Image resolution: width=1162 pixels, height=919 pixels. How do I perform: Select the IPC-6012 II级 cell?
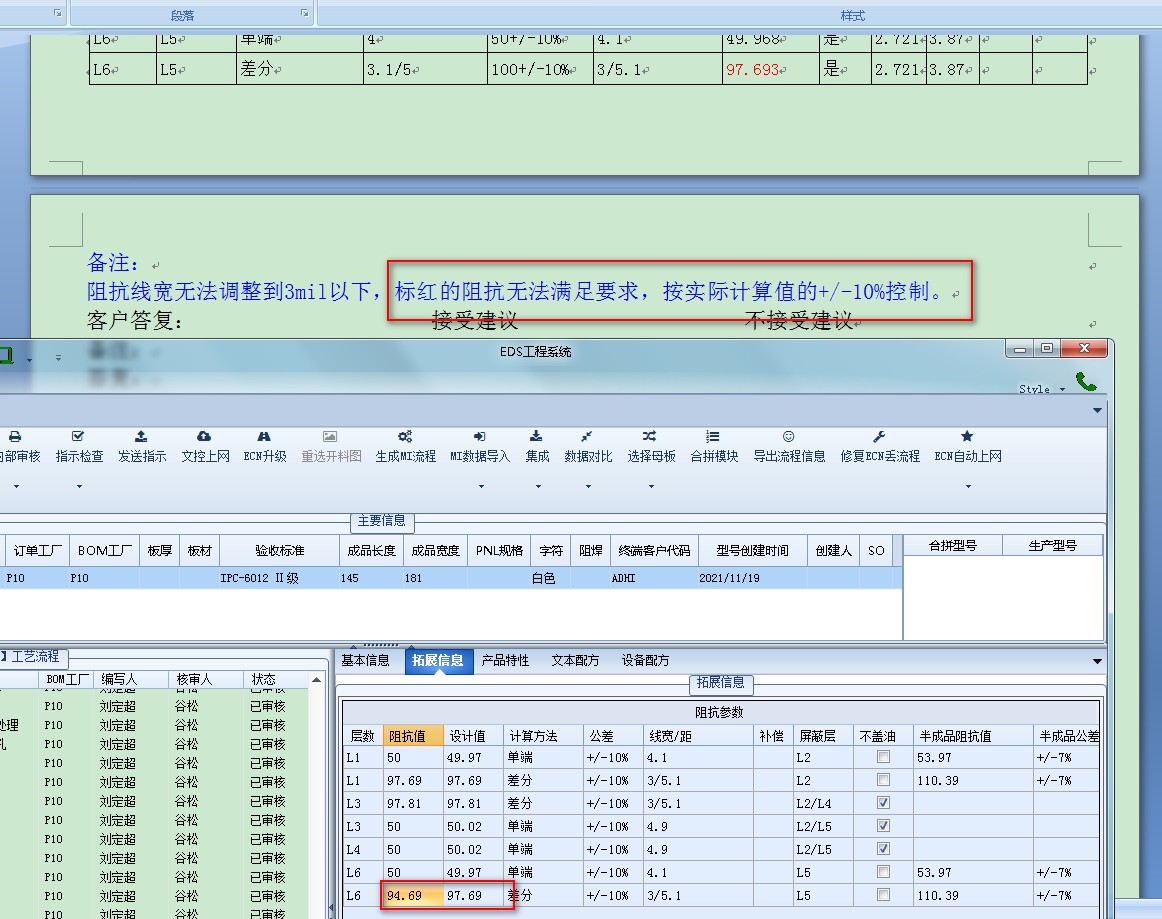click(280, 578)
